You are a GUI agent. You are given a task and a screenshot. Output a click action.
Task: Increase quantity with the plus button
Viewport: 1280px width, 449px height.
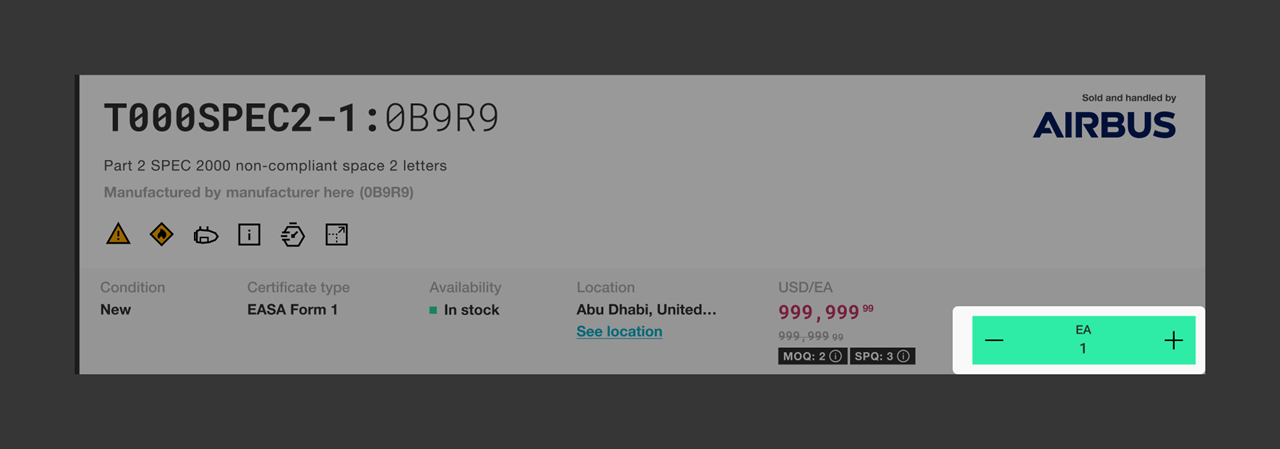[x=1174, y=340]
